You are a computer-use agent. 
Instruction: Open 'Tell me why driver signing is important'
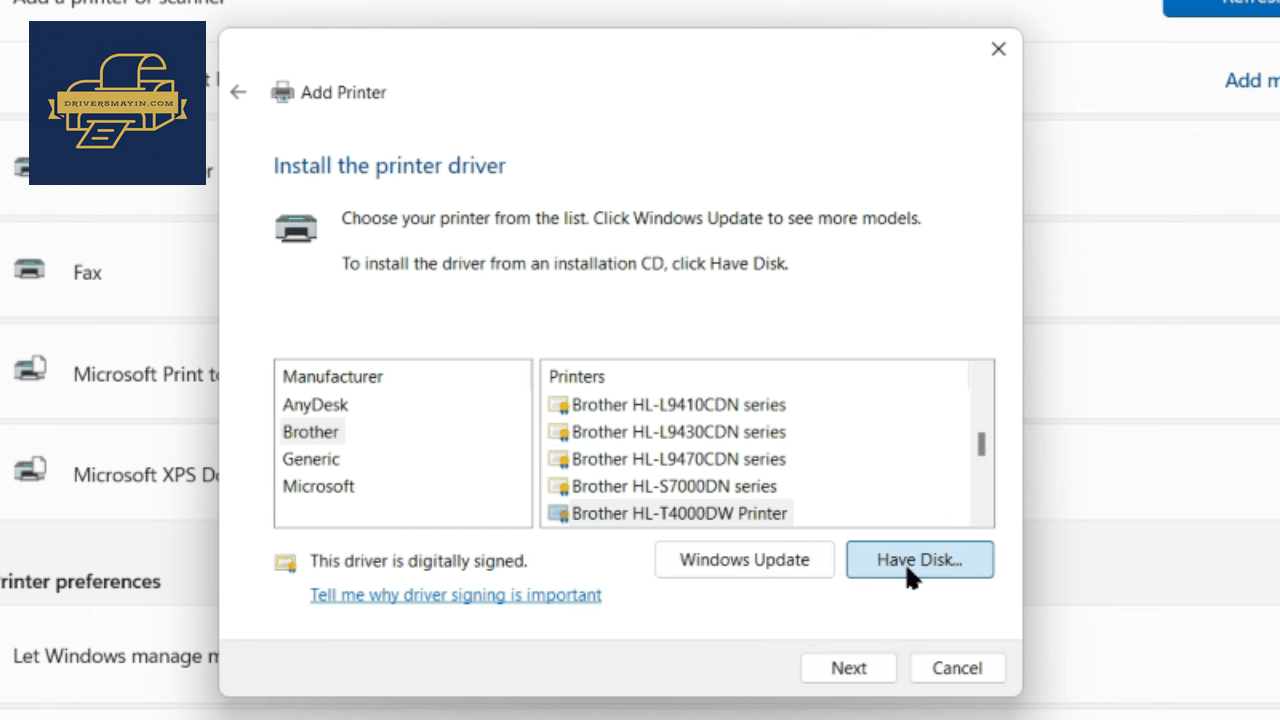456,595
